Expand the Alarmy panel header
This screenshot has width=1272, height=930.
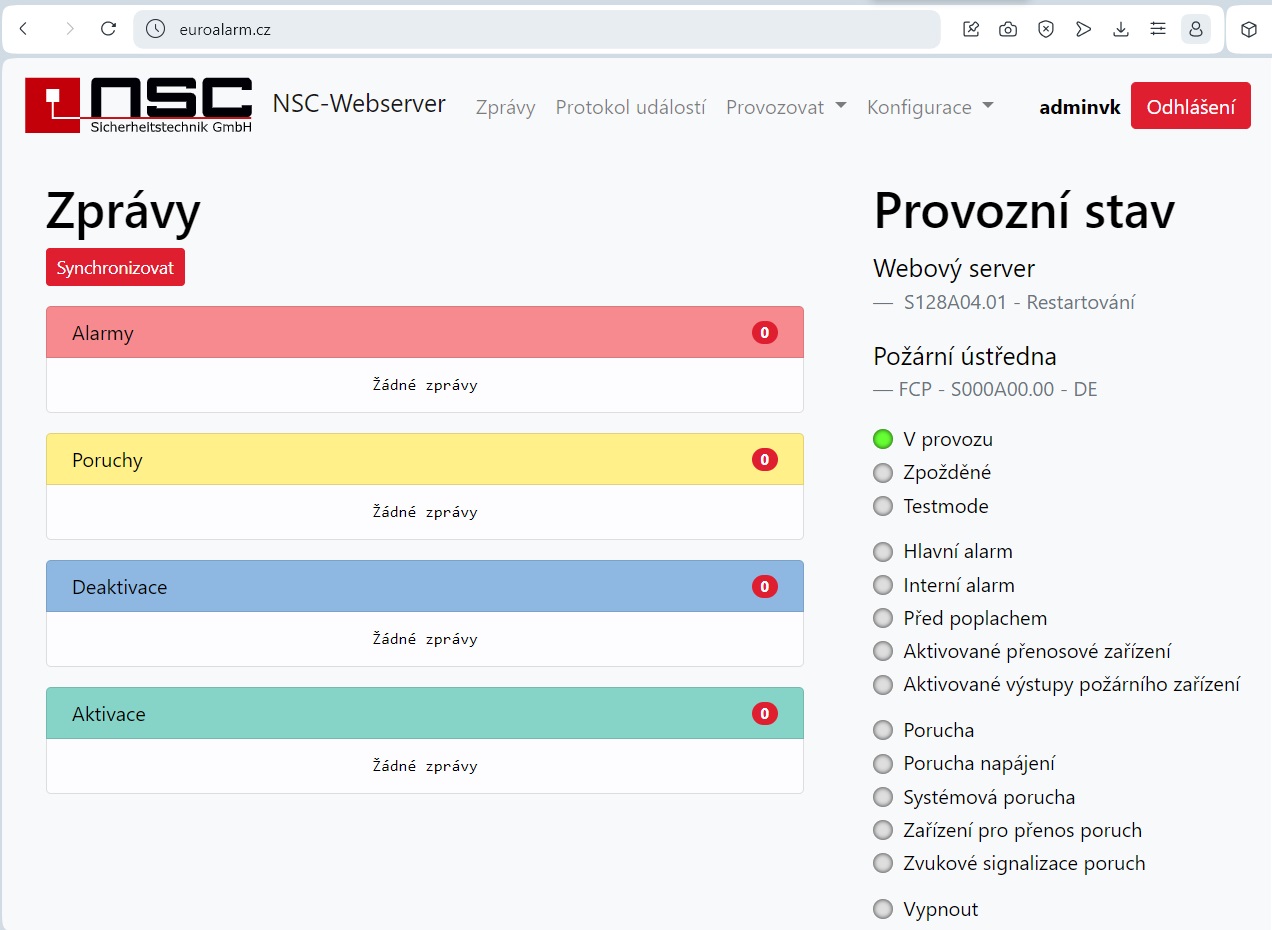[424, 333]
